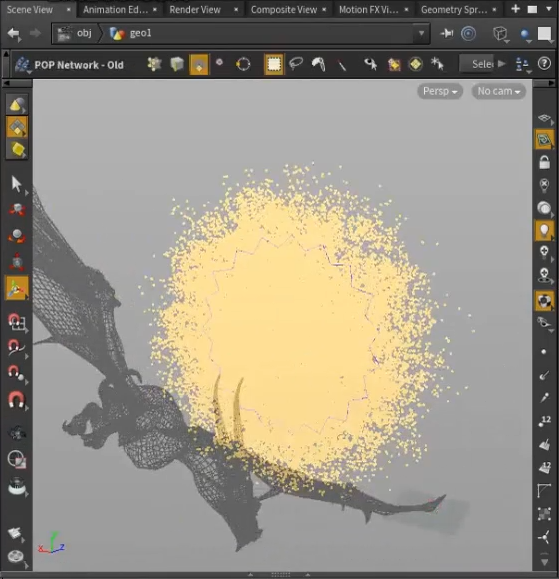Screen dimensions: 559x579
Task: Open the help question mark icon
Action: [x=544, y=64]
